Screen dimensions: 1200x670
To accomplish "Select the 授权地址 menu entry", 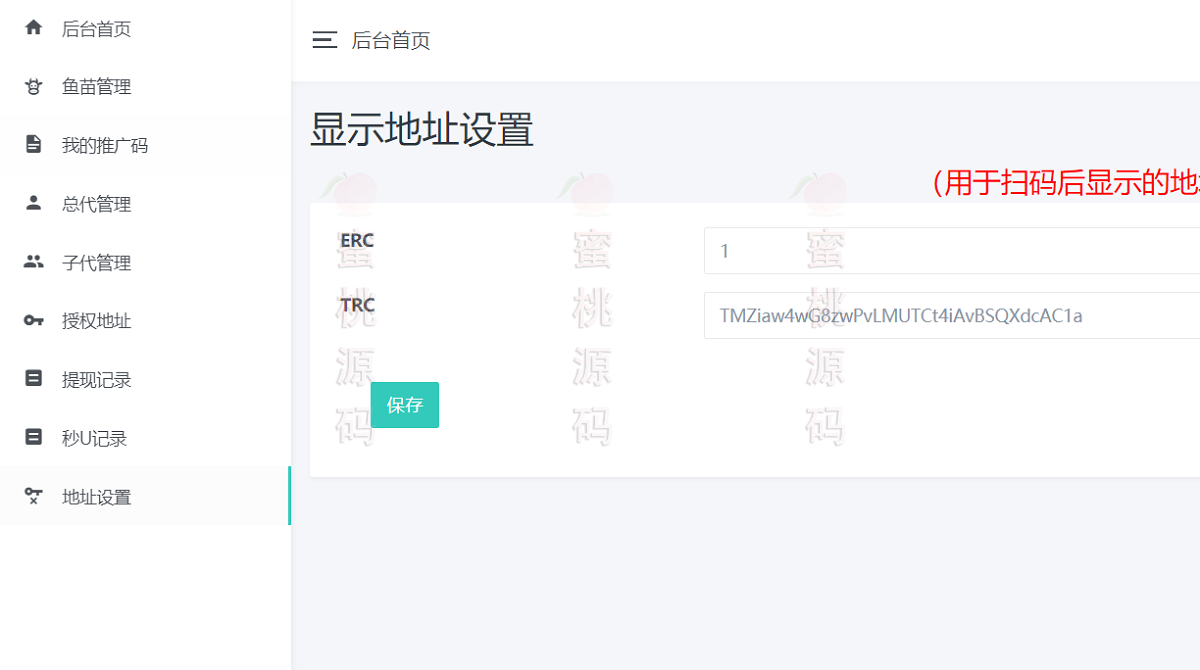I will 96,321.
